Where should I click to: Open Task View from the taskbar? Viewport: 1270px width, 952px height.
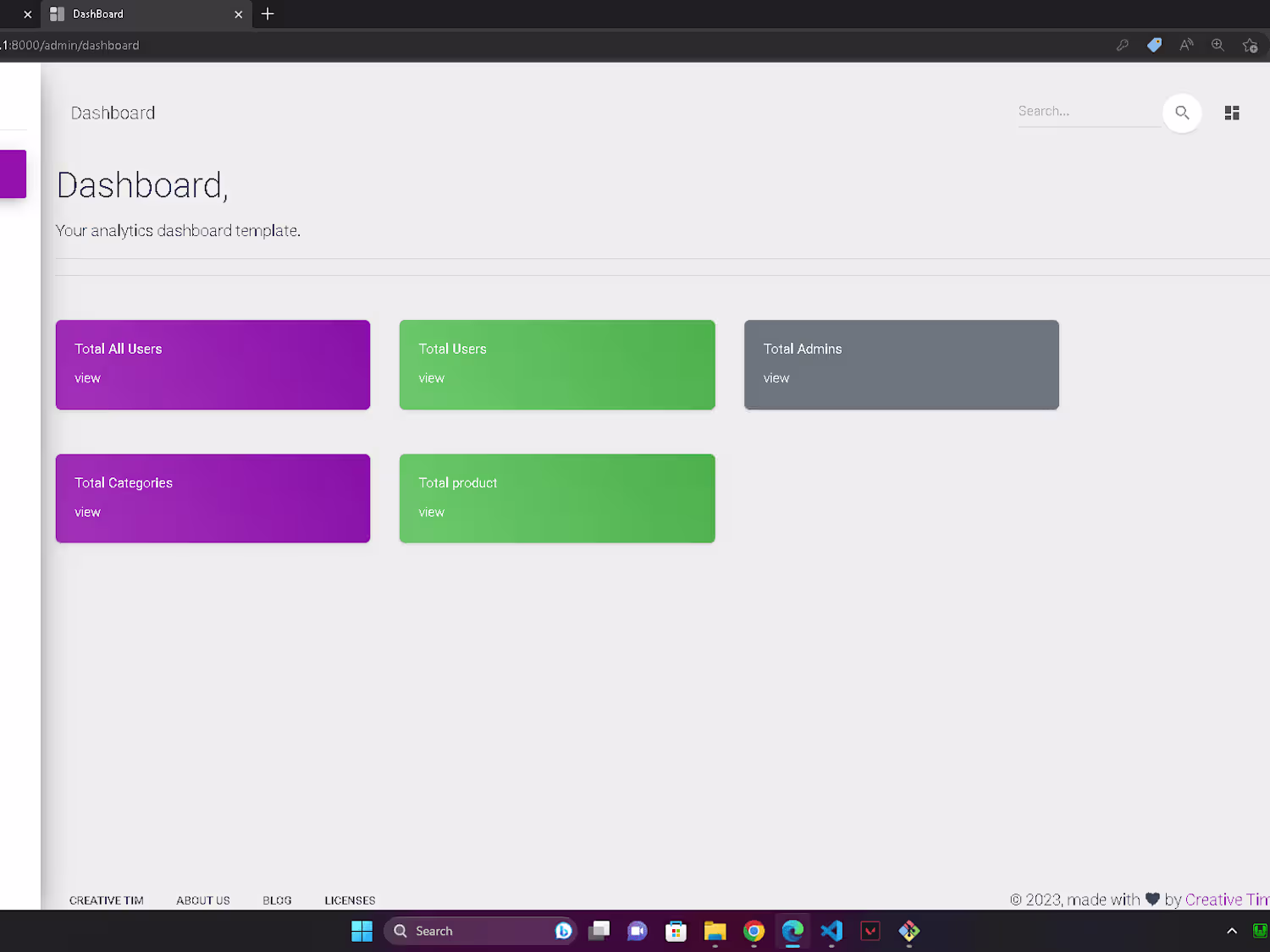point(599,931)
